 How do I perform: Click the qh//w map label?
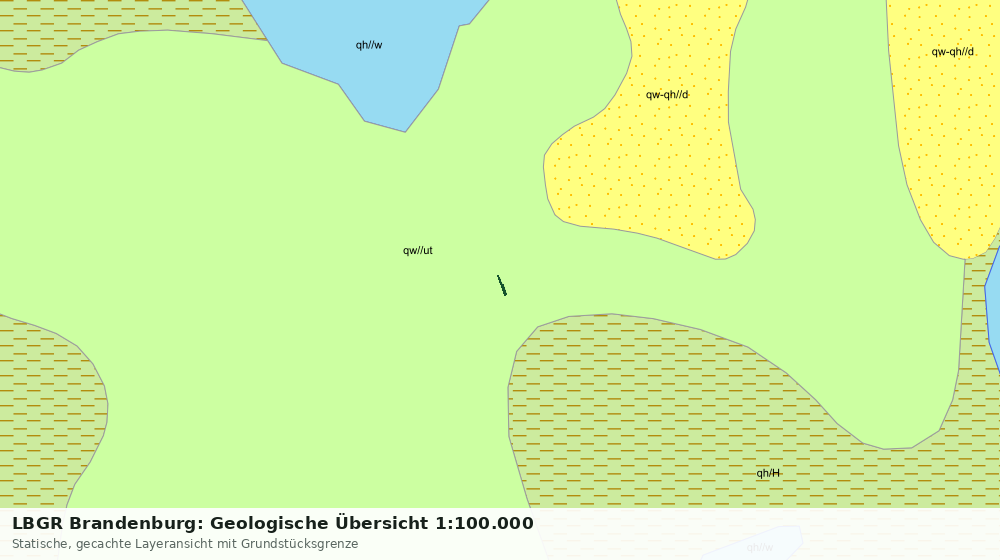coord(369,45)
